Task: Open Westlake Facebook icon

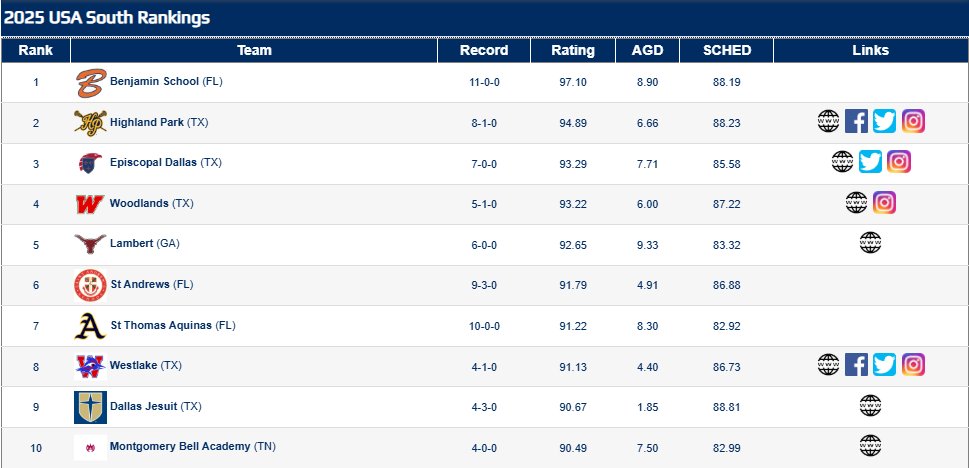Action: (x=856, y=365)
